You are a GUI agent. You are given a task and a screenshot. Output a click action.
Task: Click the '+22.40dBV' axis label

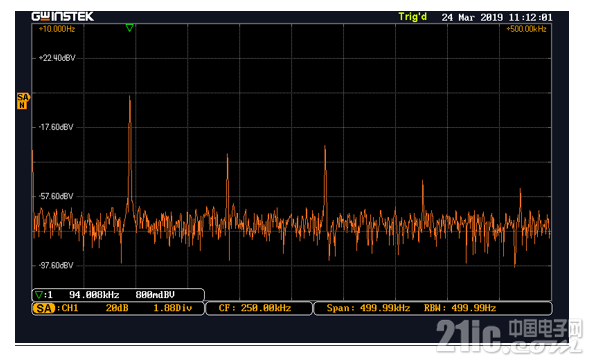coord(57,58)
